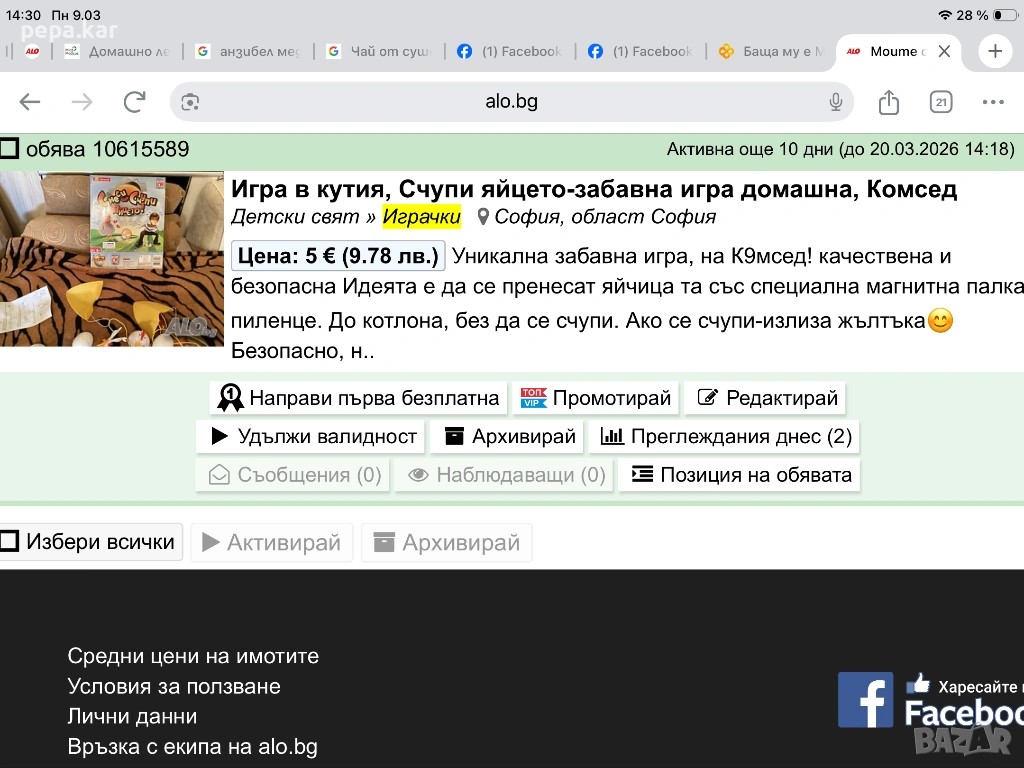This screenshot has height=768, width=1024.
Task: Tap the Wi-Fi icon in status bar
Action: [x=944, y=15]
